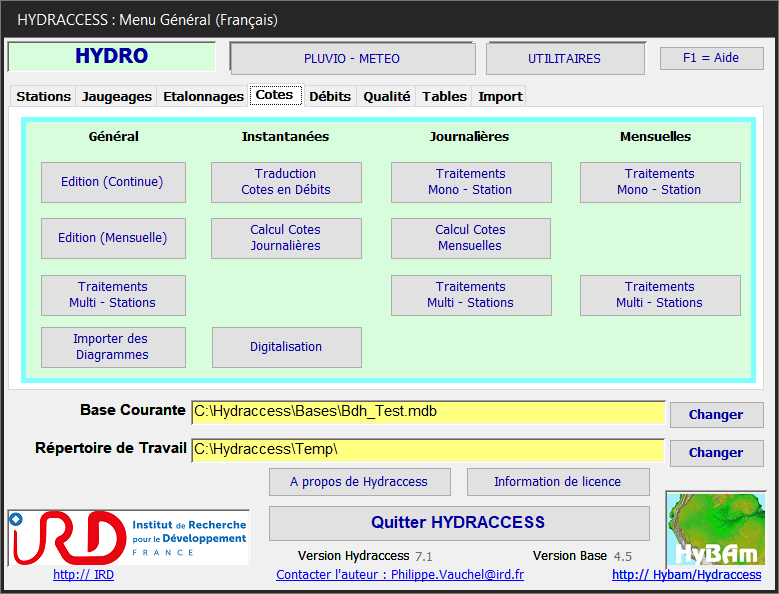Click Quitter HYDRACCESS button
Screen dimensions: 779x594
(459, 523)
